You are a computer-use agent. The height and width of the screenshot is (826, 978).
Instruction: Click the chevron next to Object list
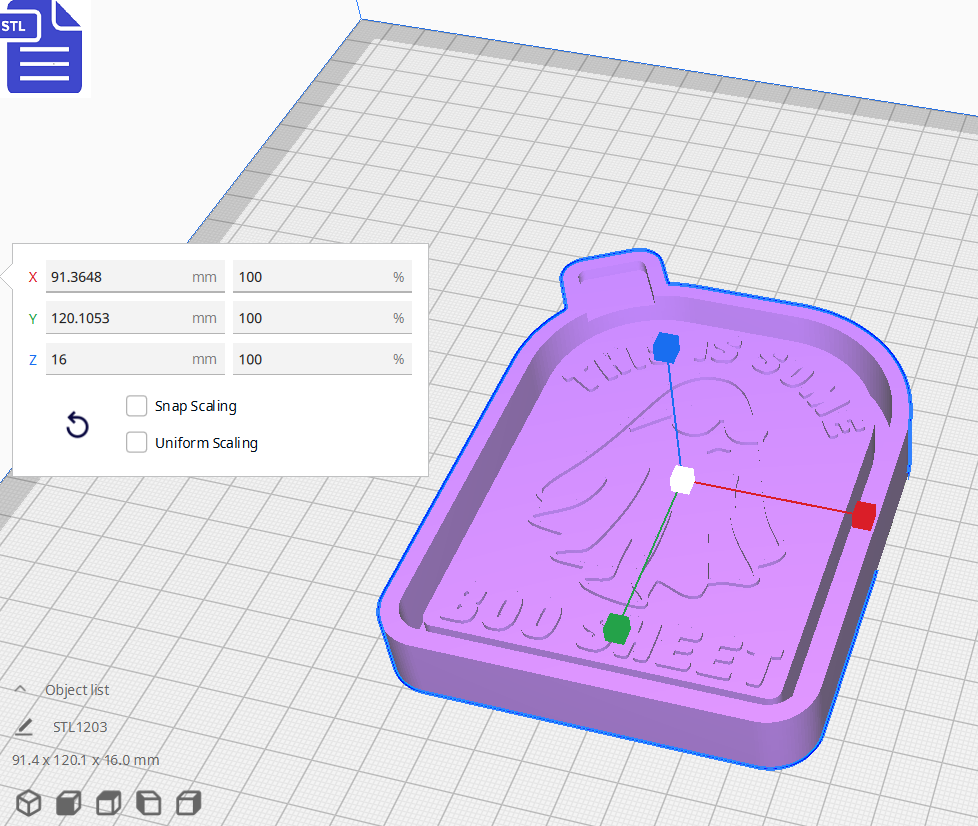coord(20,689)
